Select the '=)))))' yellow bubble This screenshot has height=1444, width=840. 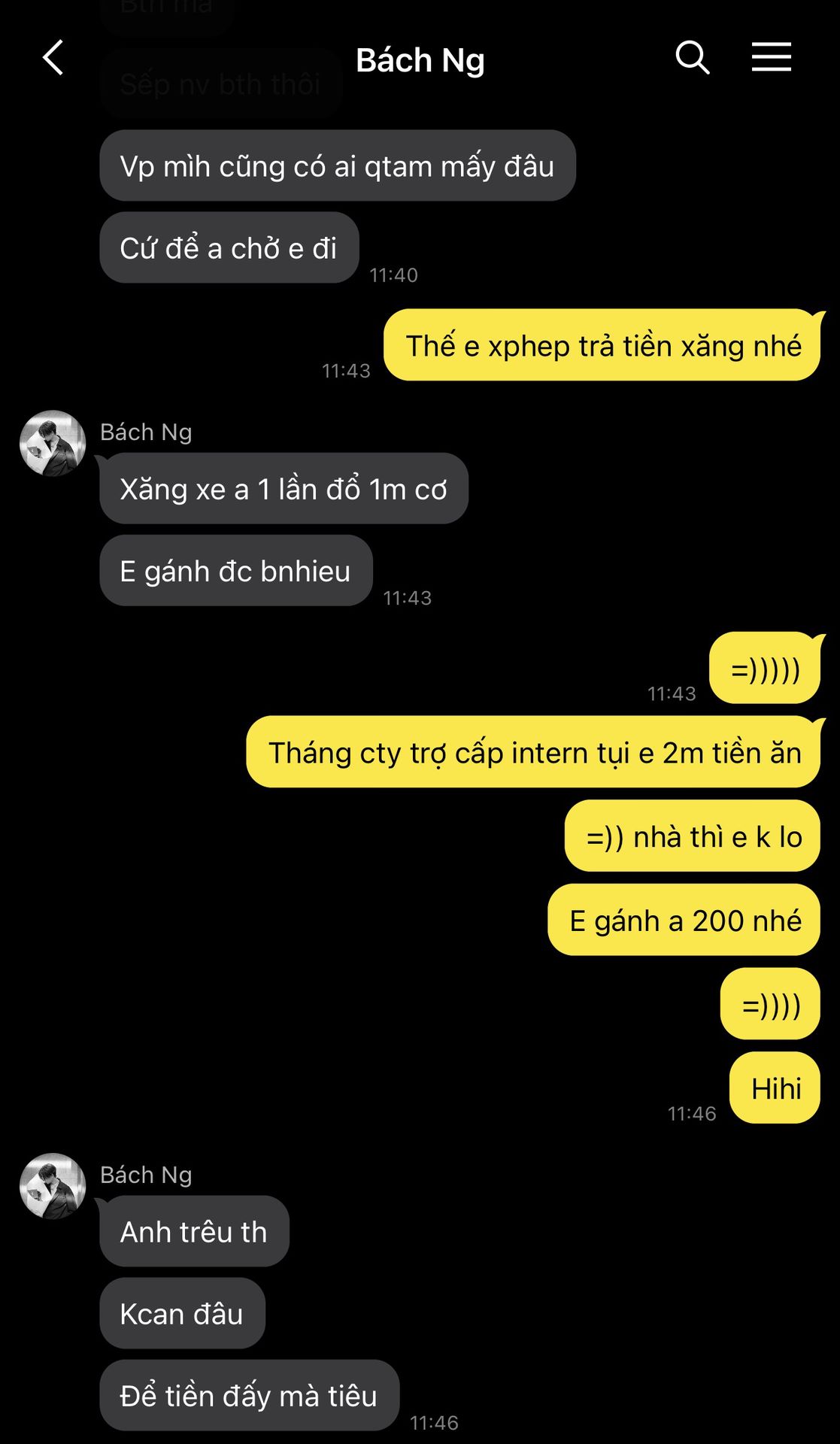[765, 668]
